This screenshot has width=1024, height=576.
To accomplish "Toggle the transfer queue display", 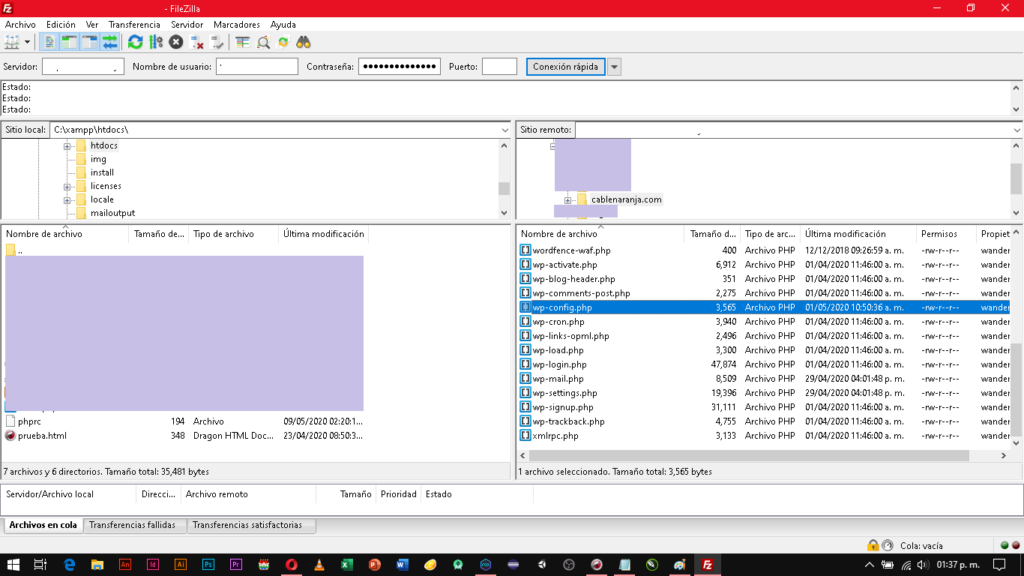I will [x=110, y=42].
